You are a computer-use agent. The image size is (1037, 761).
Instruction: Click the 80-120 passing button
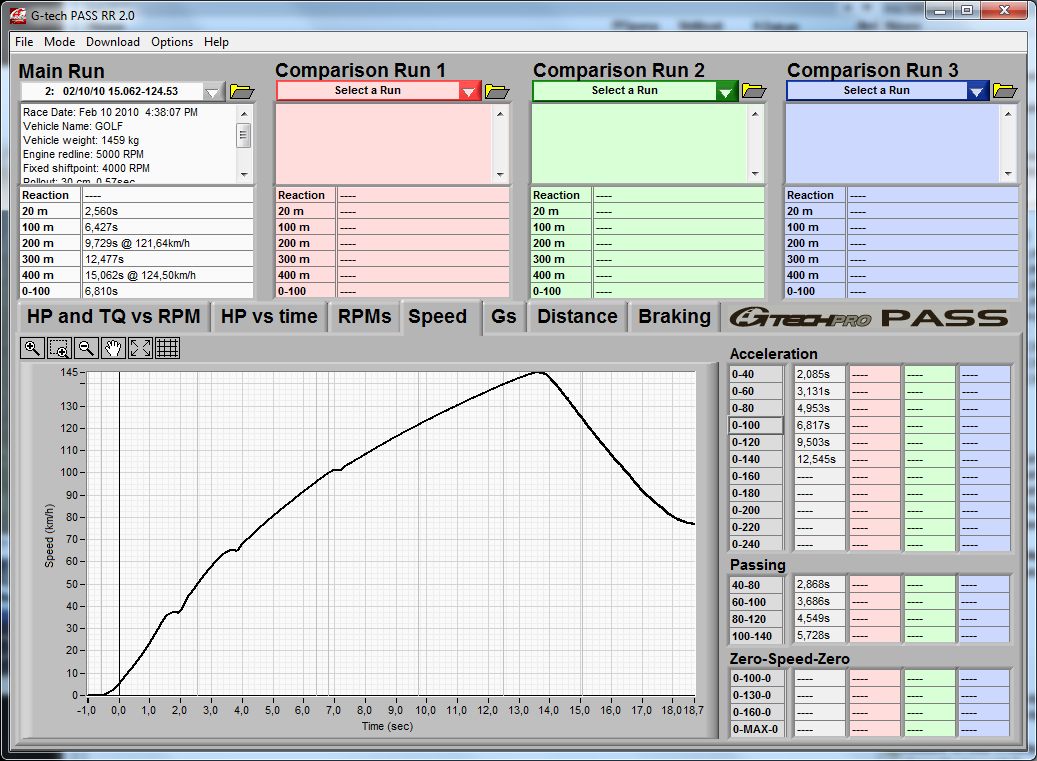click(757, 620)
